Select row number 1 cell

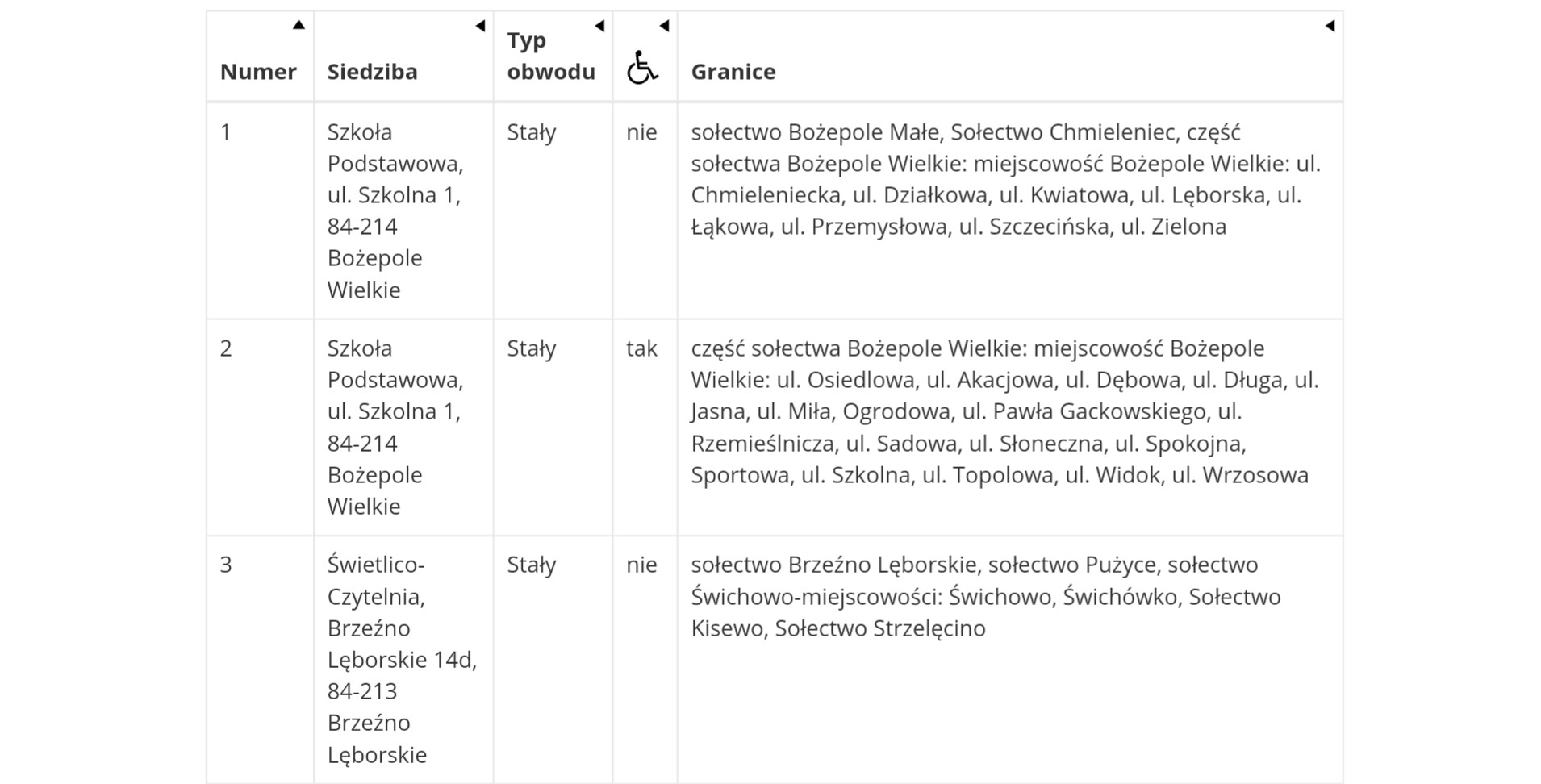point(226,132)
